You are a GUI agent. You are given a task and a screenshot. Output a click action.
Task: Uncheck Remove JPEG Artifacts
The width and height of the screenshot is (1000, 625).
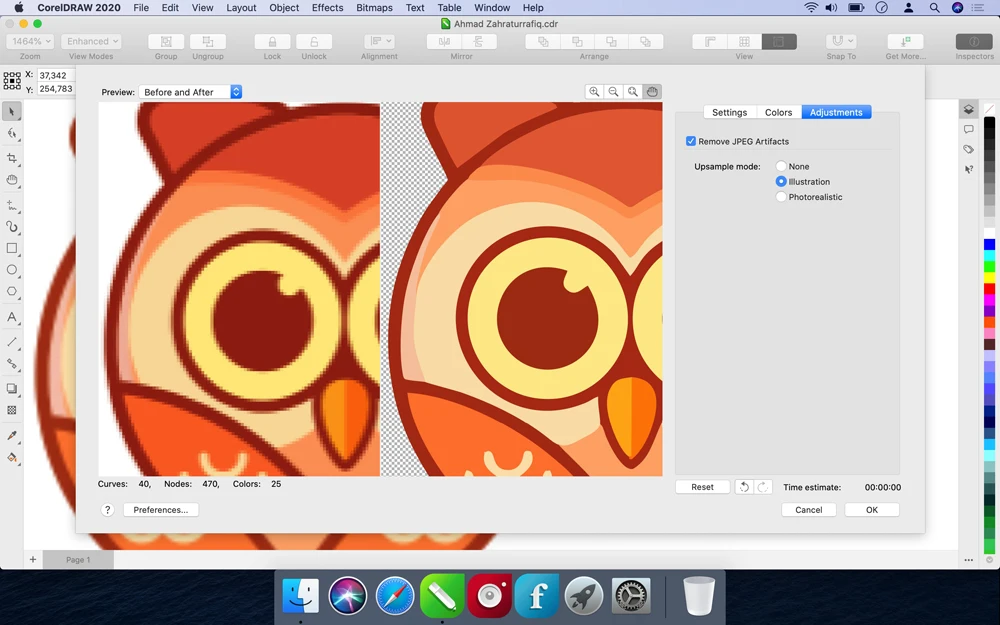(691, 142)
